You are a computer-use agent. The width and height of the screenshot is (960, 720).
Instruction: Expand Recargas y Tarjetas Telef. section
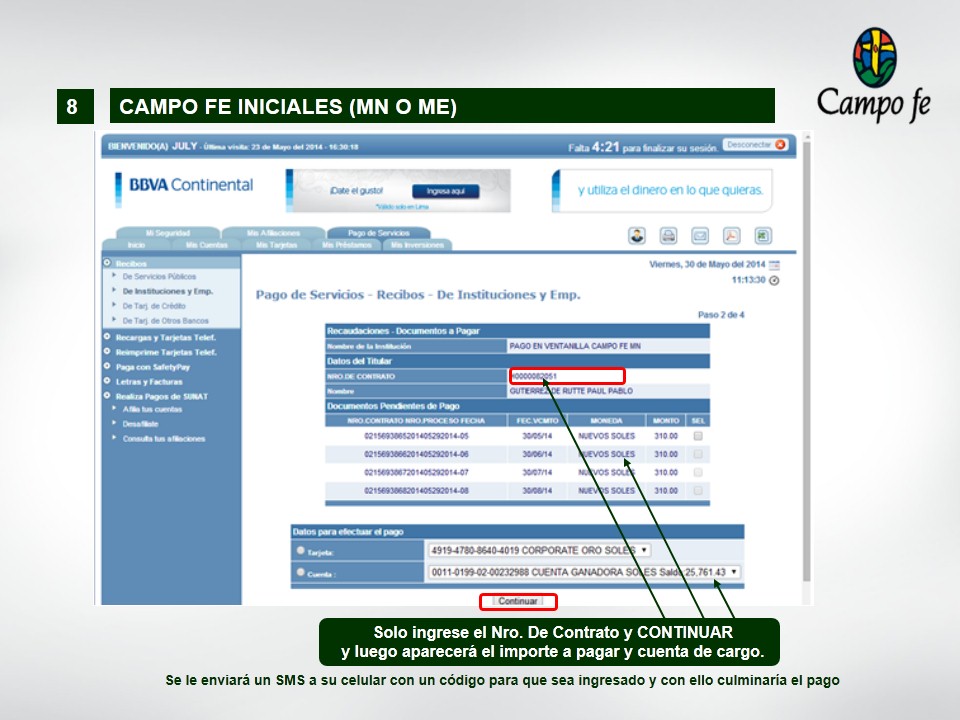pos(107,337)
